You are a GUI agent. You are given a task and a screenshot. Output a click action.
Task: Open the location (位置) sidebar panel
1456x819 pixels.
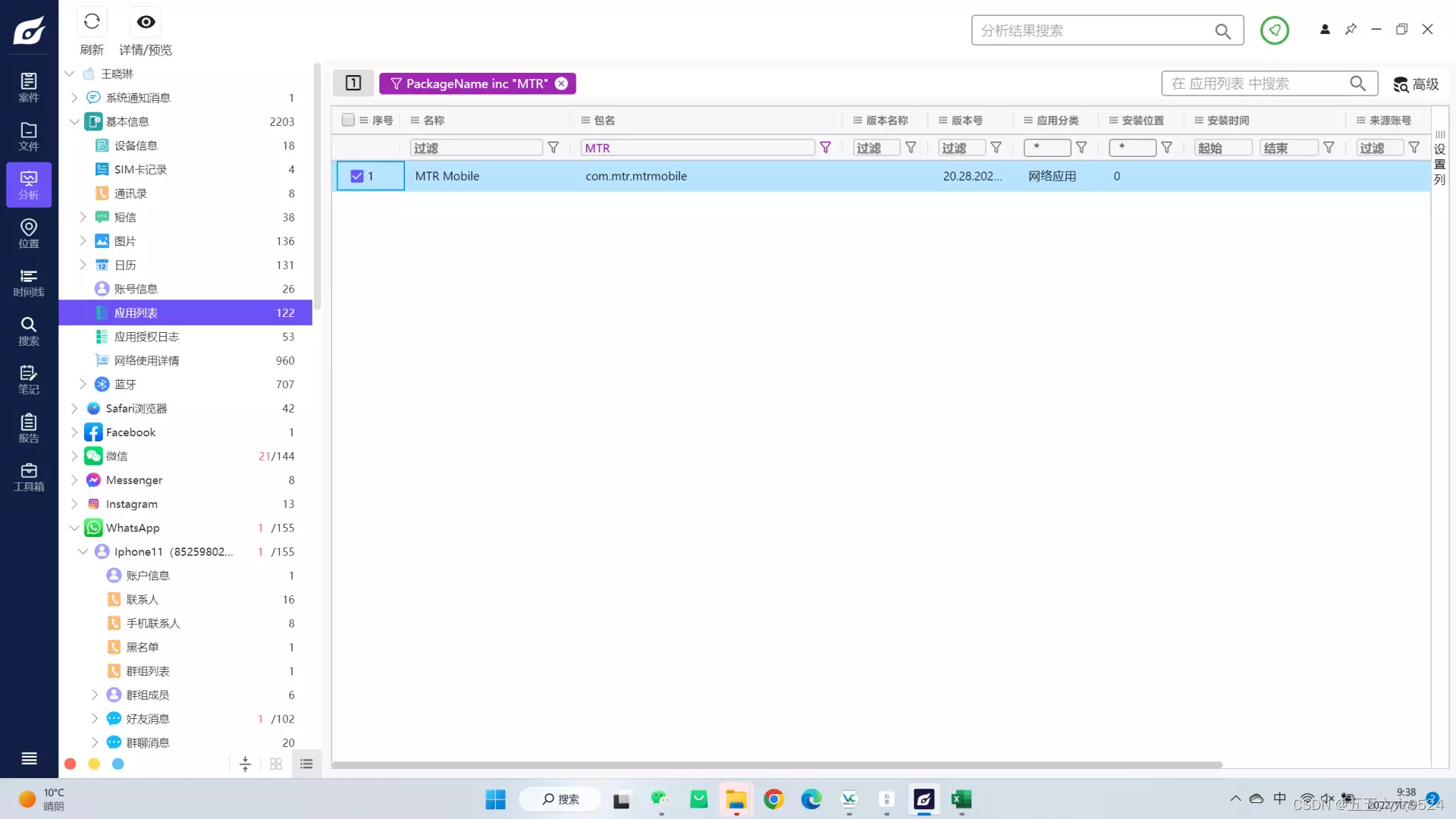point(29,233)
